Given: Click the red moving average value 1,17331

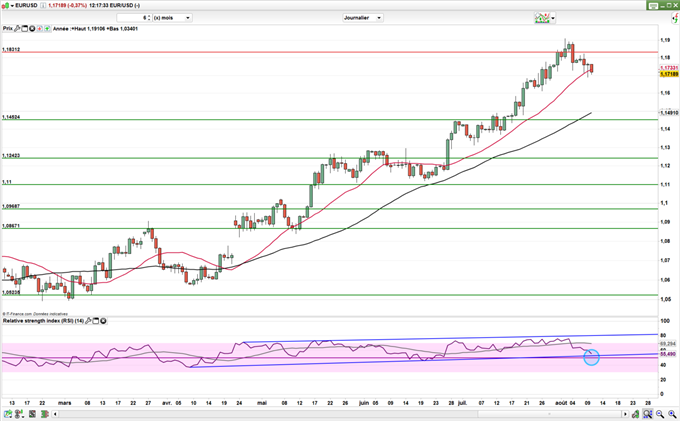Looking at the screenshot, I should click(x=669, y=68).
